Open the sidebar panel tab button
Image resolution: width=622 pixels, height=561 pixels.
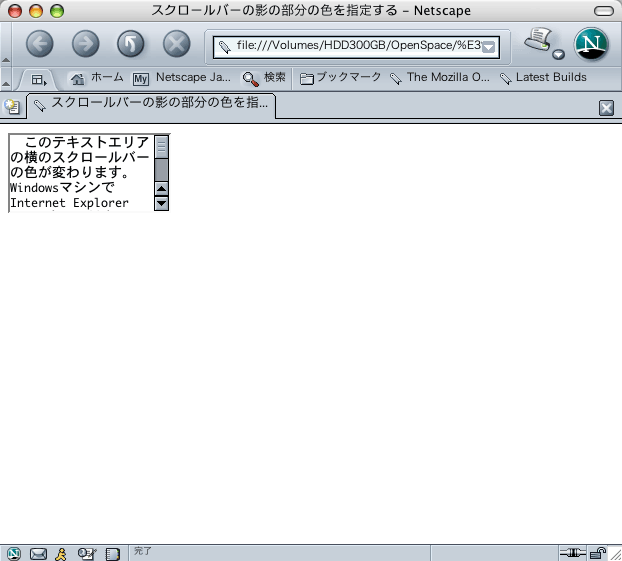(x=38, y=80)
